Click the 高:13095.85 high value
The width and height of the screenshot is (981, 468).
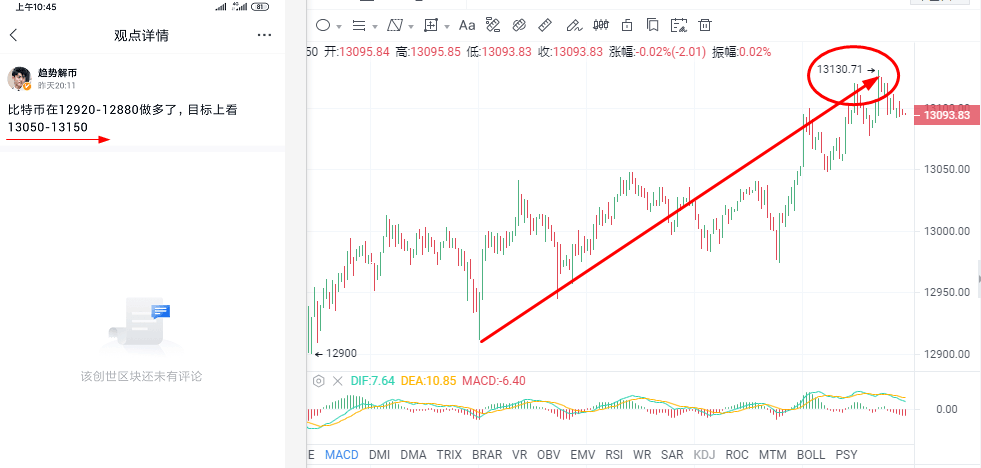pos(430,53)
